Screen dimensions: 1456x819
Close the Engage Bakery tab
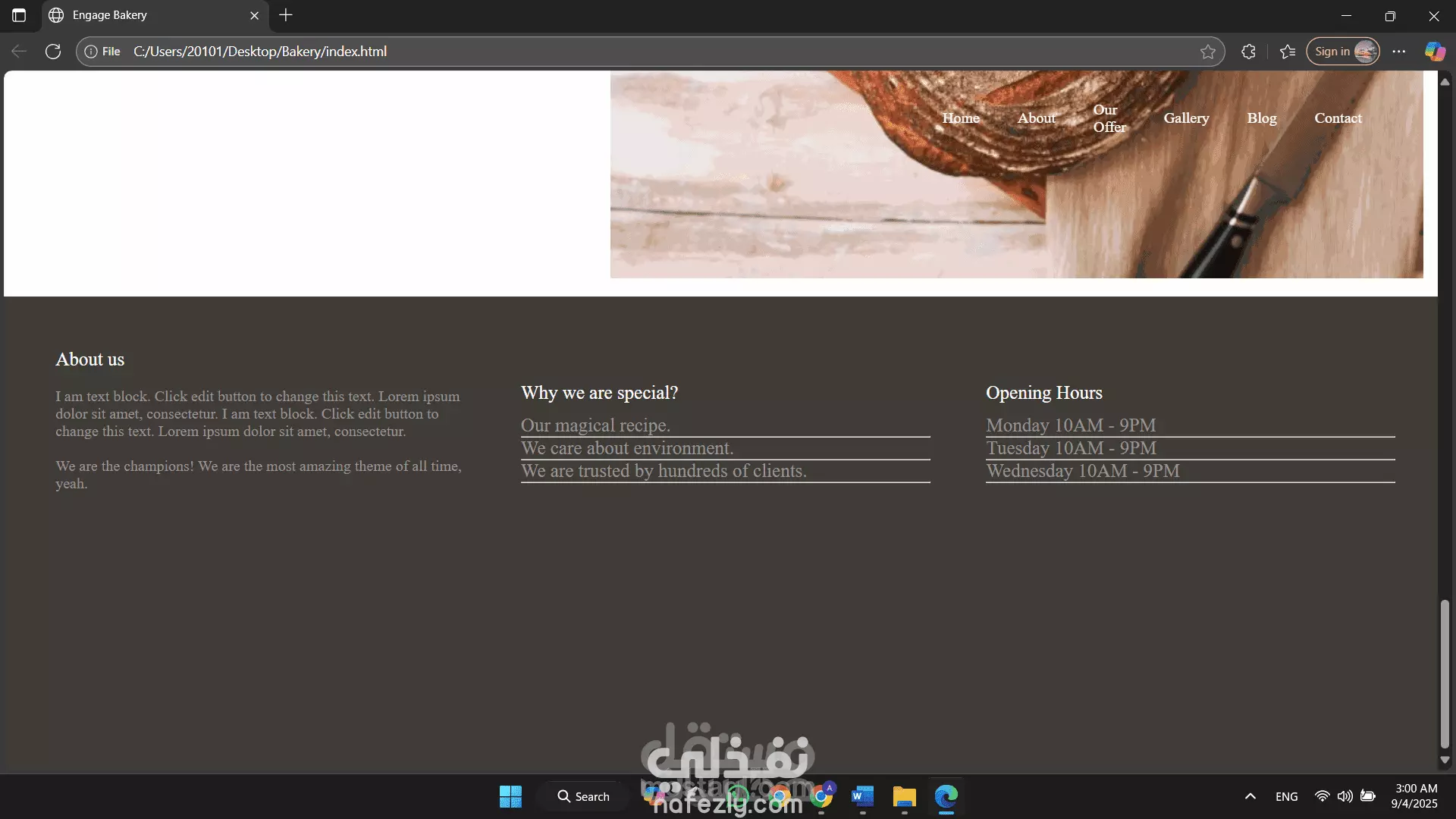click(254, 15)
